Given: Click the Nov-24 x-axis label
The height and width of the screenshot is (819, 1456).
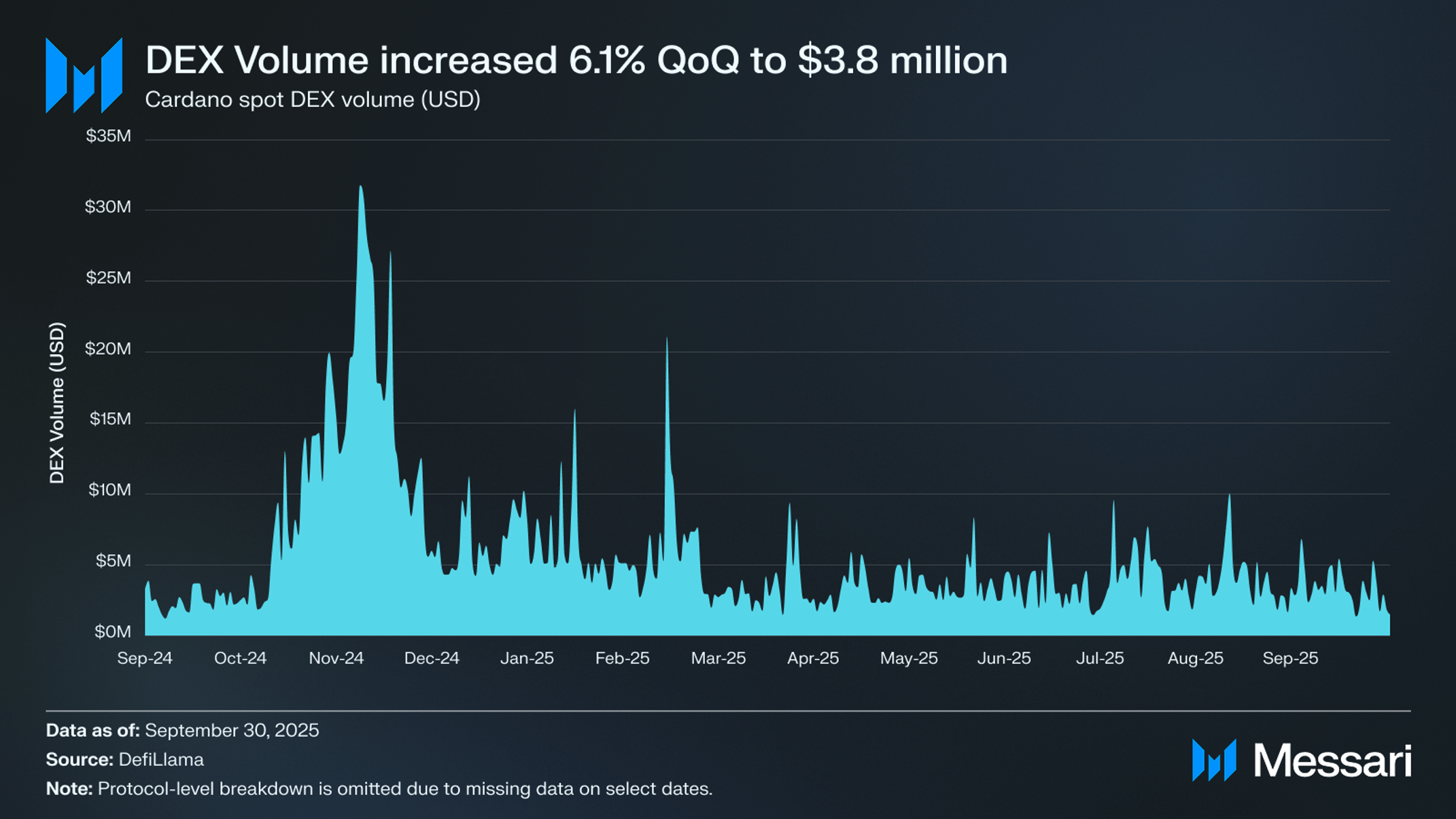Looking at the screenshot, I should point(336,658).
